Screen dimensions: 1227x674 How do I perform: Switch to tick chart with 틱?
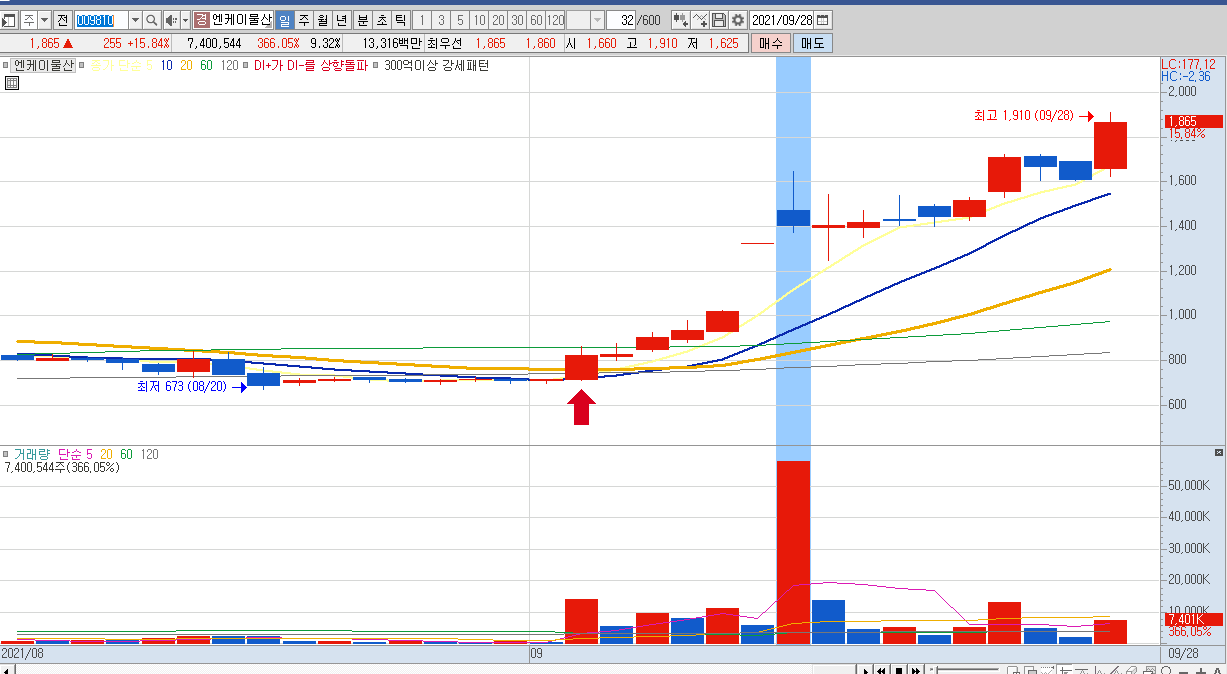point(400,20)
